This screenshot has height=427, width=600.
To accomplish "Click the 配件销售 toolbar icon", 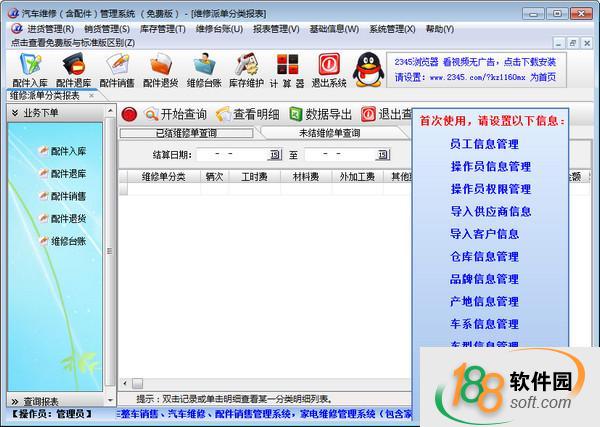I will pos(117,69).
